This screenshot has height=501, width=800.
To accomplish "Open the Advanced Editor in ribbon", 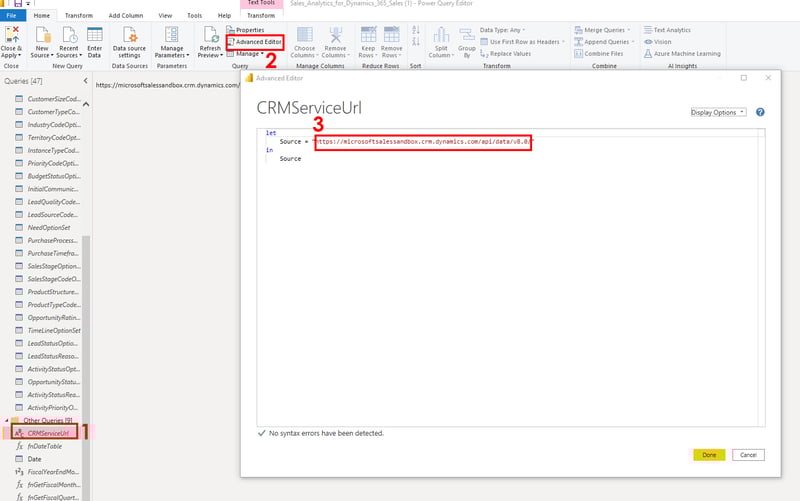I will [254, 42].
